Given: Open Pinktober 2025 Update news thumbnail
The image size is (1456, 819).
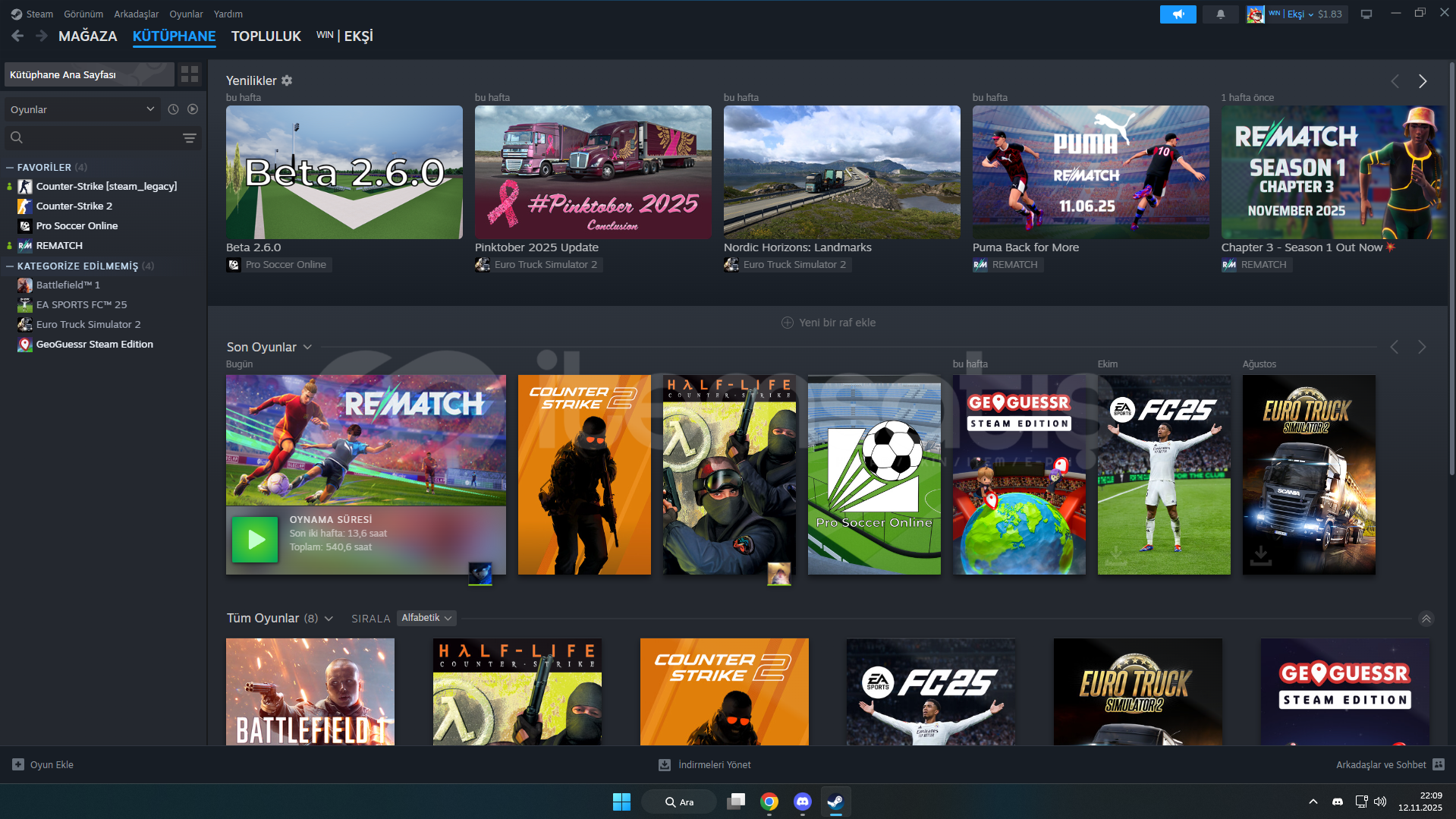Looking at the screenshot, I should [x=593, y=172].
